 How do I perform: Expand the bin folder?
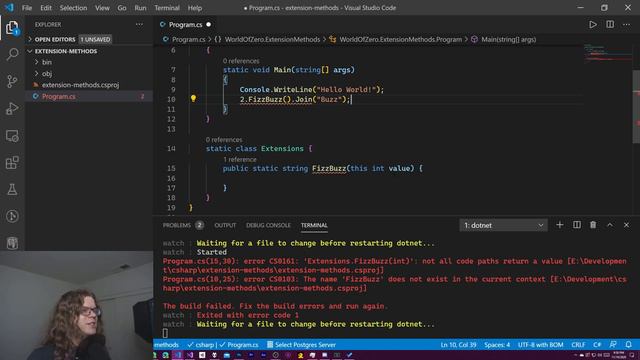(47, 62)
